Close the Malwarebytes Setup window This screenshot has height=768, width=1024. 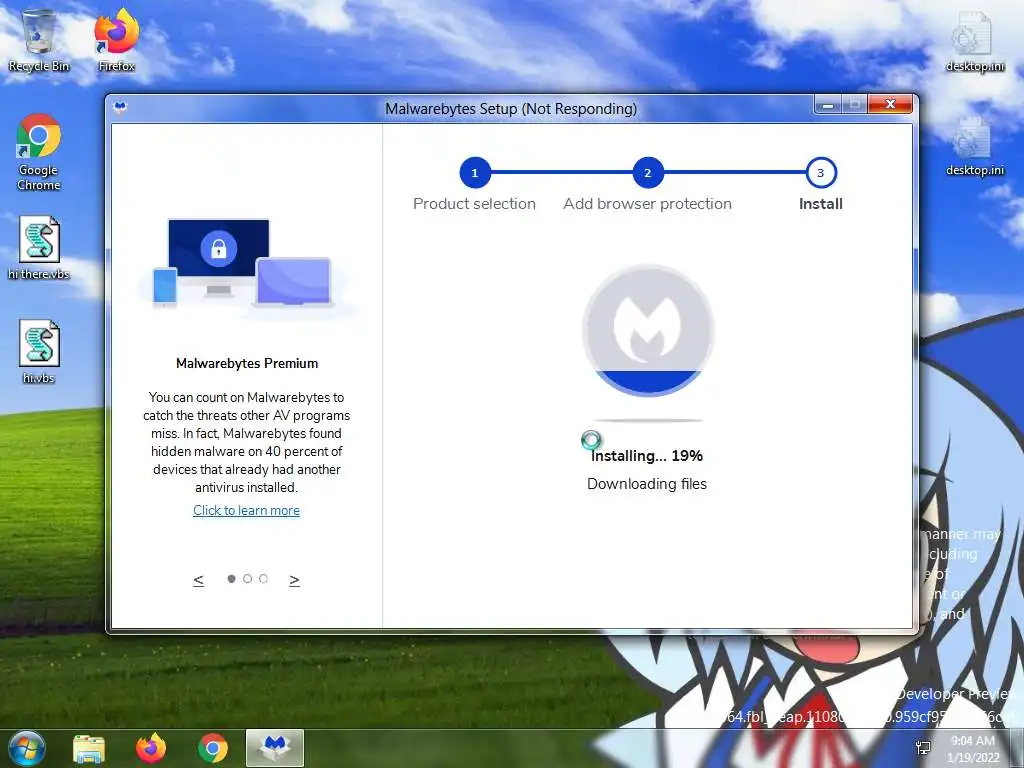[889, 104]
